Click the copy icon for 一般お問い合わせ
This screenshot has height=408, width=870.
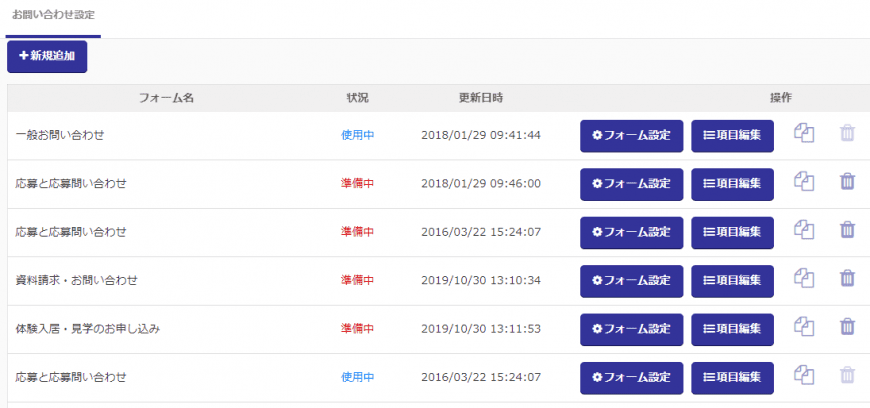pos(804,134)
